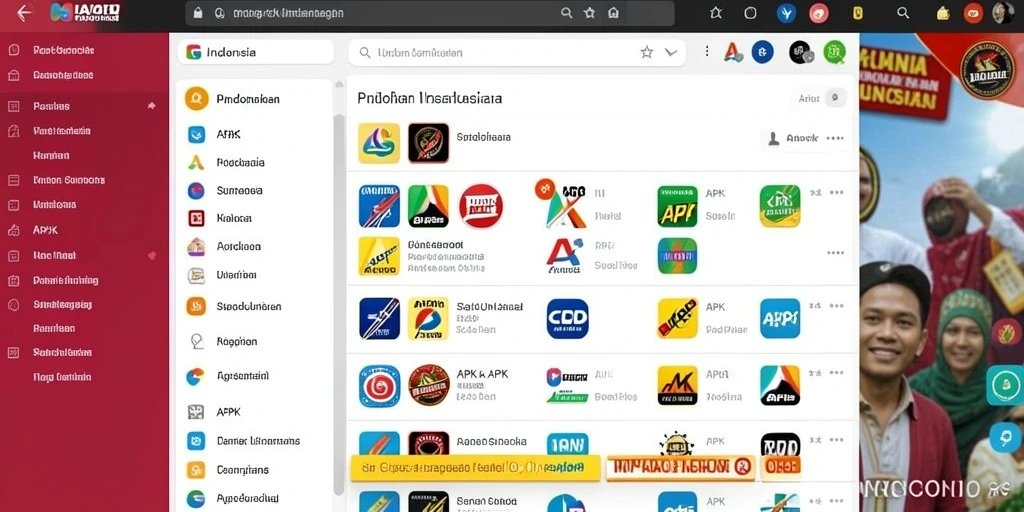1024x512 pixels.
Task: Open the profile avatar in the top-right corner
Action: pos(1002,13)
